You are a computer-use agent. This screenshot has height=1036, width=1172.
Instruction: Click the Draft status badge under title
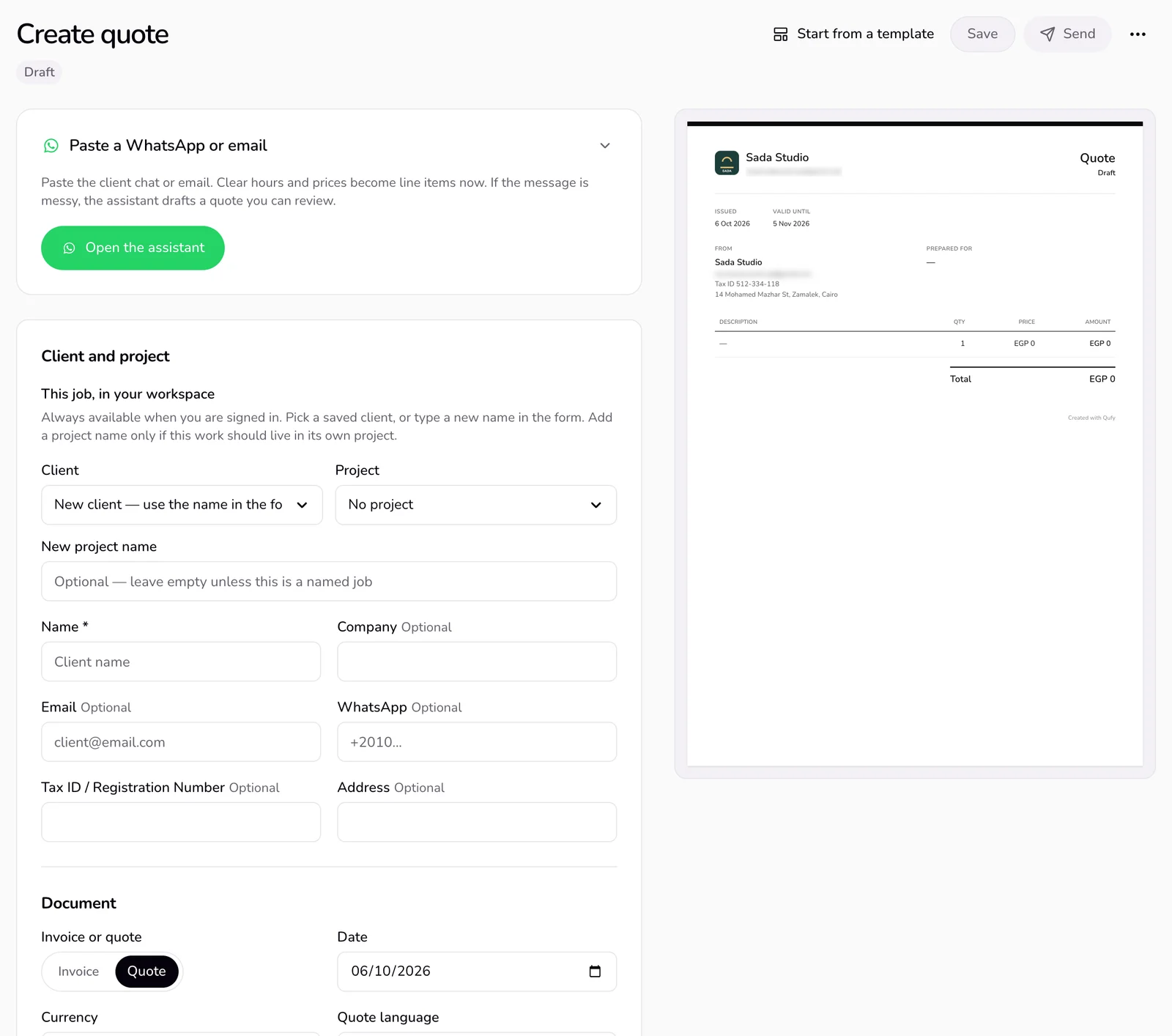40,73
